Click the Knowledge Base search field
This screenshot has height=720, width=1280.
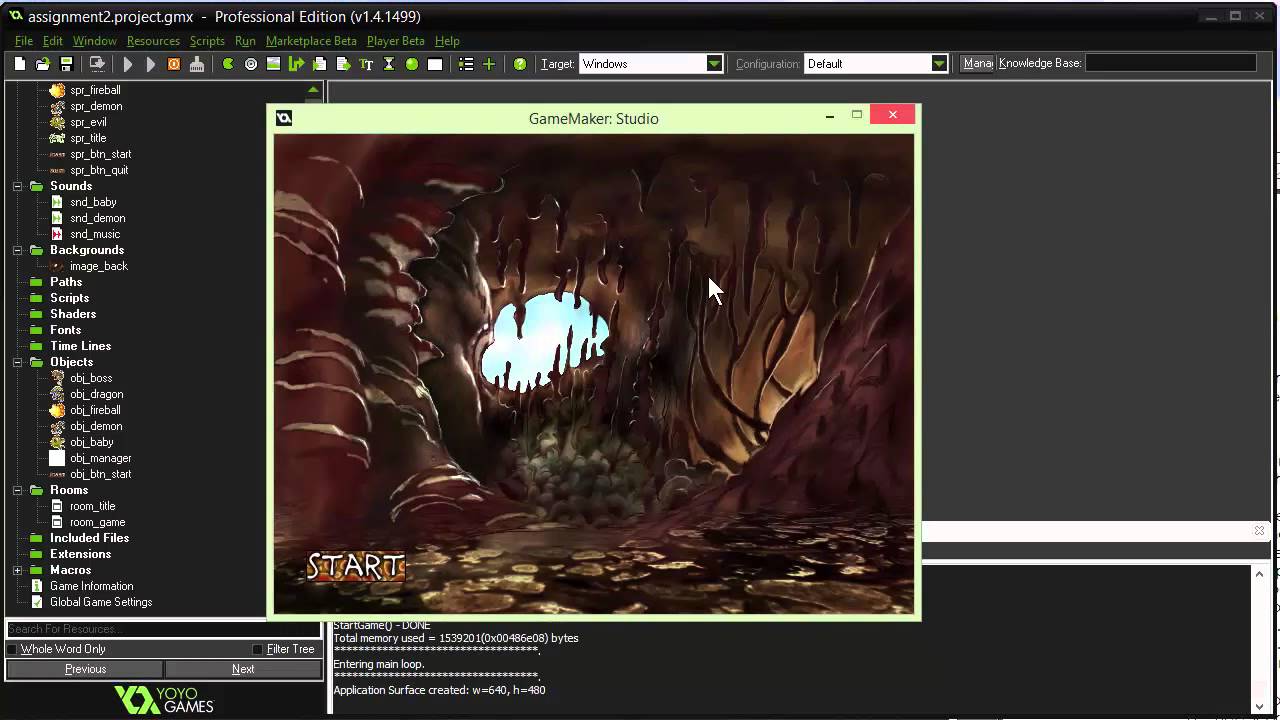[1170, 63]
